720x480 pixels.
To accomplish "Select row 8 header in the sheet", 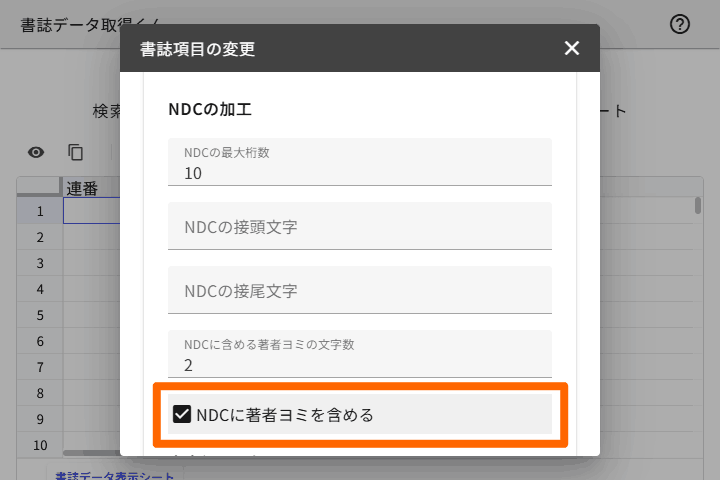I will [40, 393].
